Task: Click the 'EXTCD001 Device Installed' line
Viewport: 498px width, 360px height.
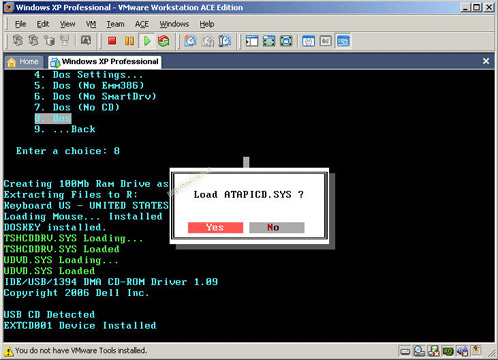Action: tap(80, 325)
